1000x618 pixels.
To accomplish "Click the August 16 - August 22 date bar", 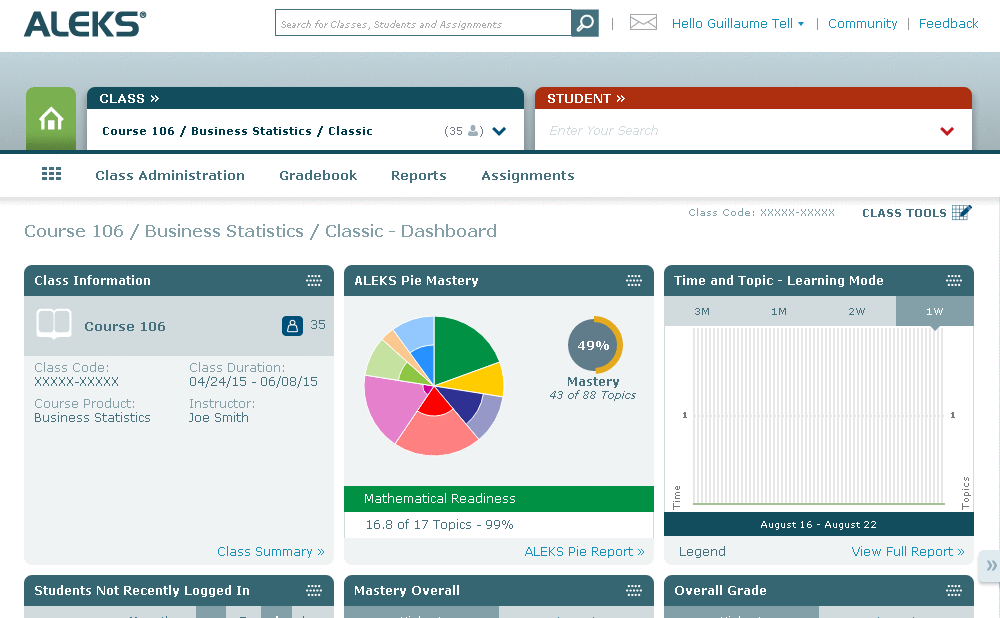I will pos(819,525).
